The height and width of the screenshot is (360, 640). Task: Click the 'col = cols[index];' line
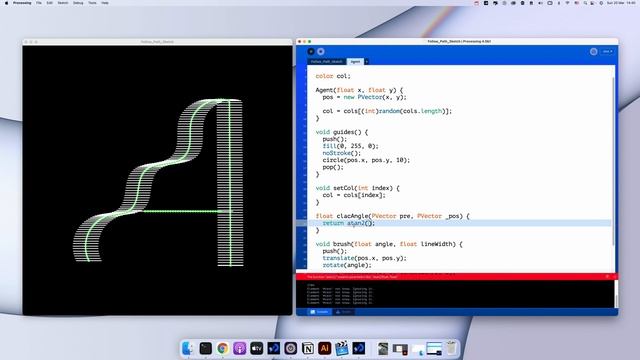[x=353, y=195]
